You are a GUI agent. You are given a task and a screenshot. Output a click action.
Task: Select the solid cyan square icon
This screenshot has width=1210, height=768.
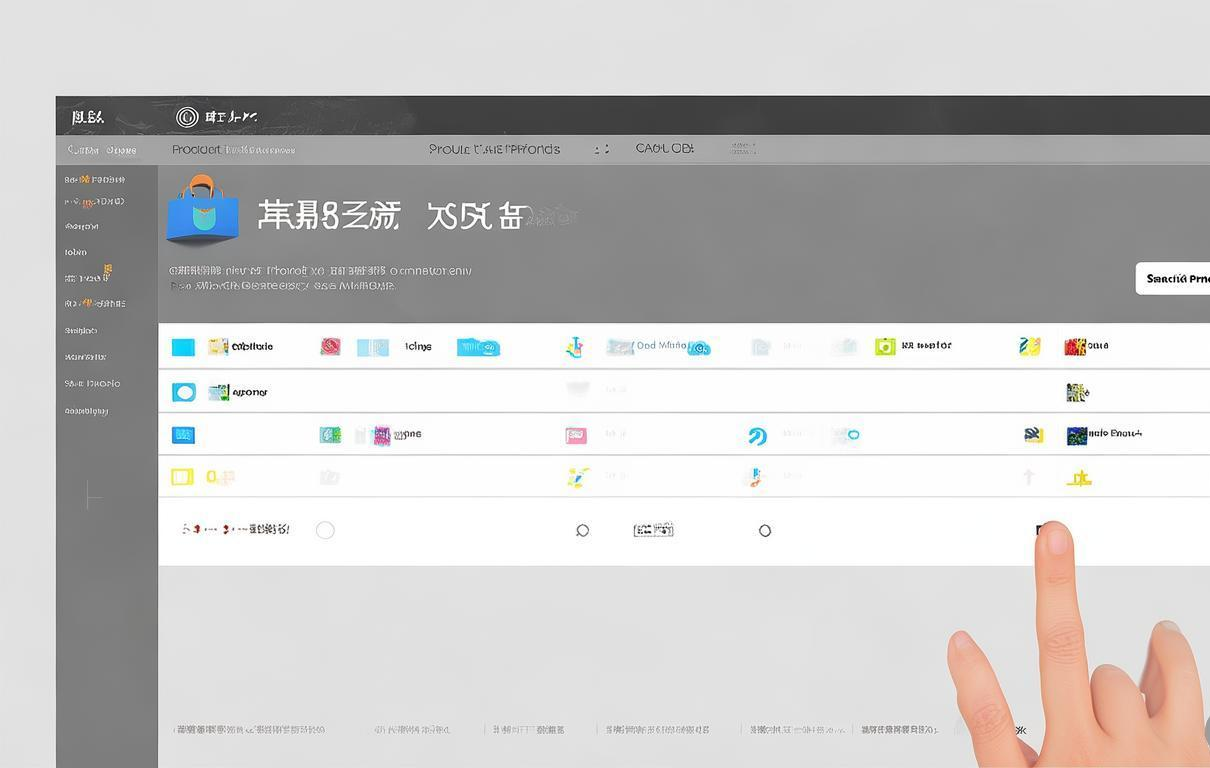point(183,347)
